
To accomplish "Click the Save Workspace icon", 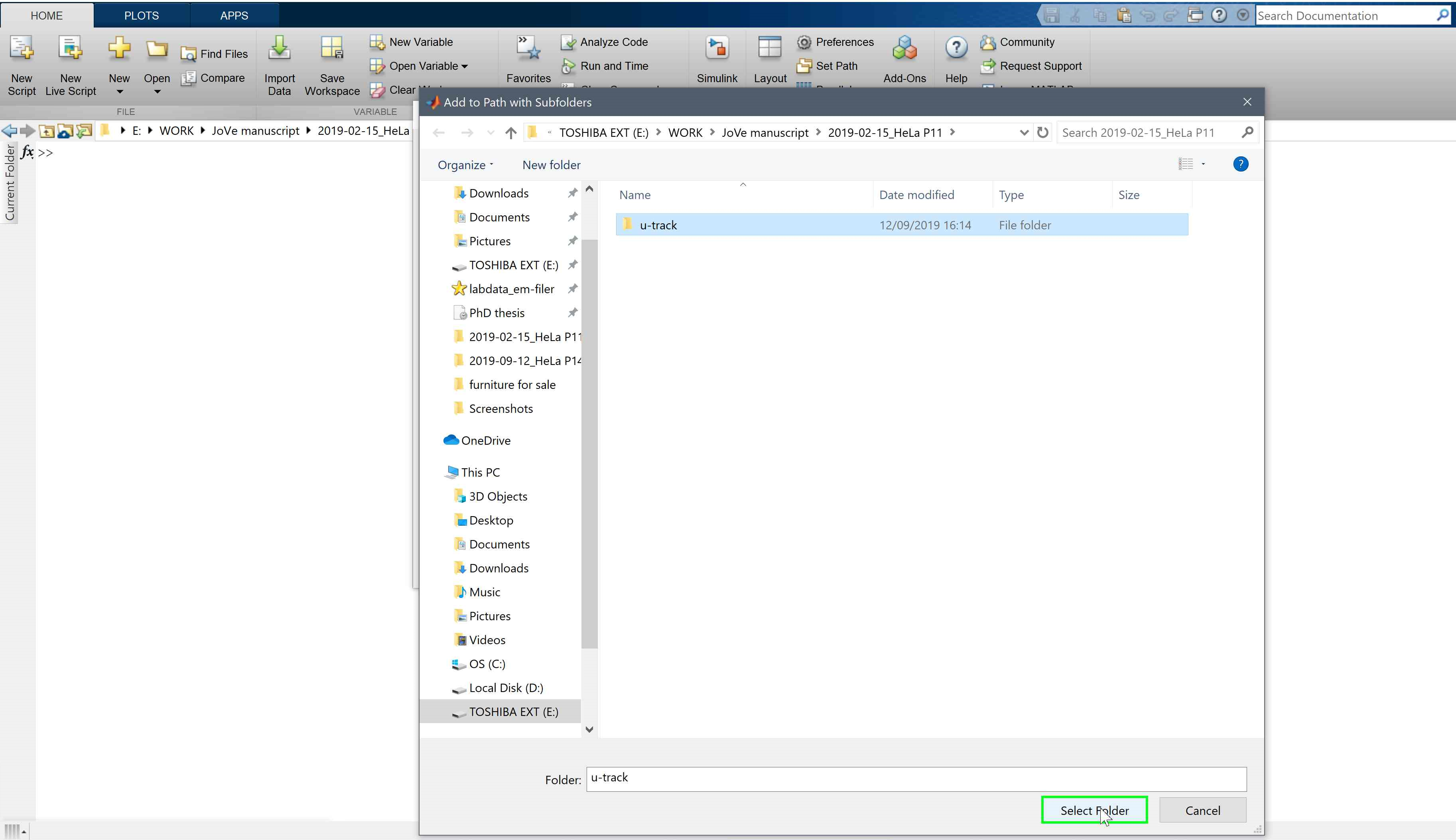I will (x=331, y=49).
